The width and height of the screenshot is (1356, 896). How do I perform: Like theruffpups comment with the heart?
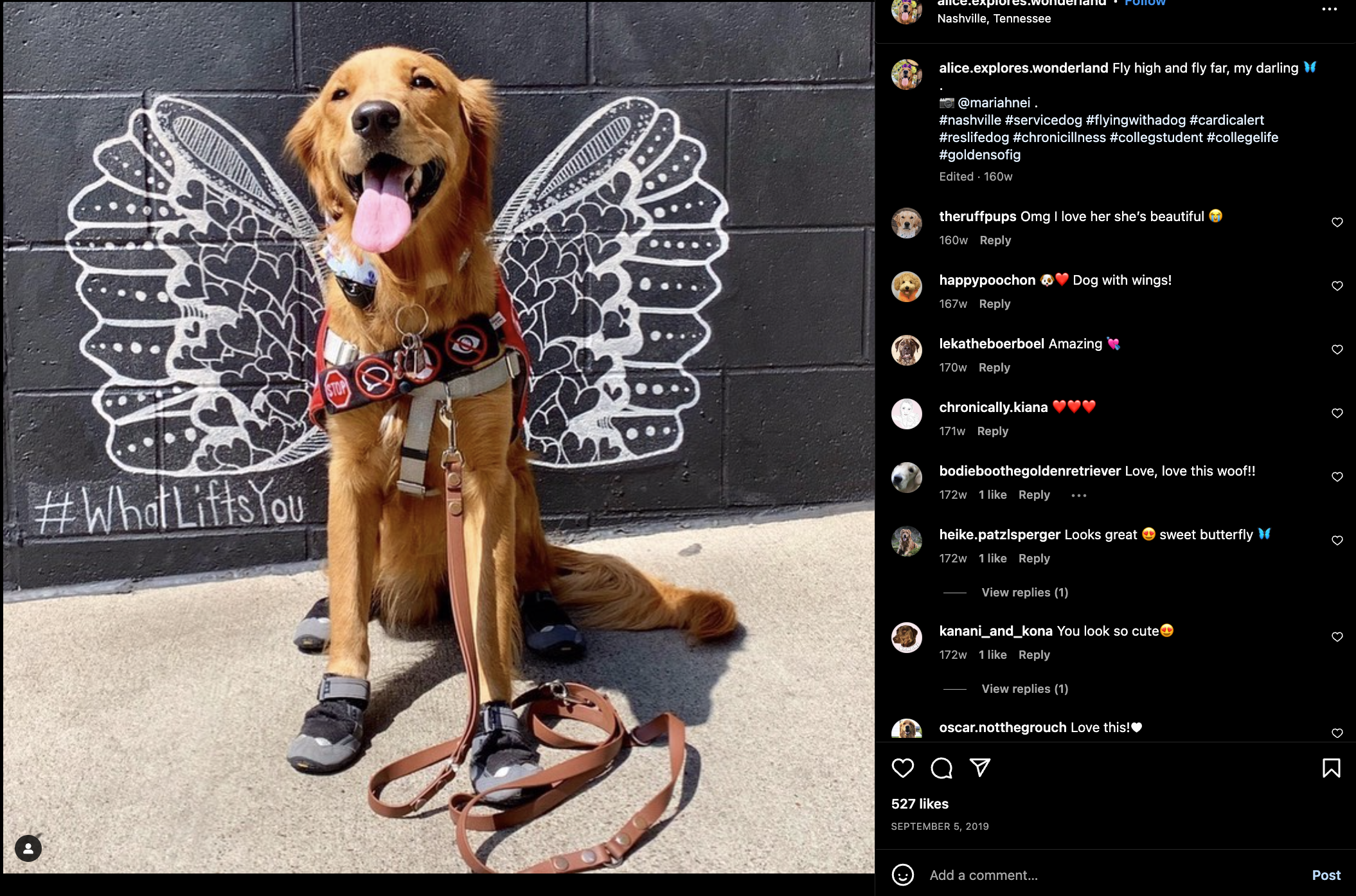pos(1337,222)
